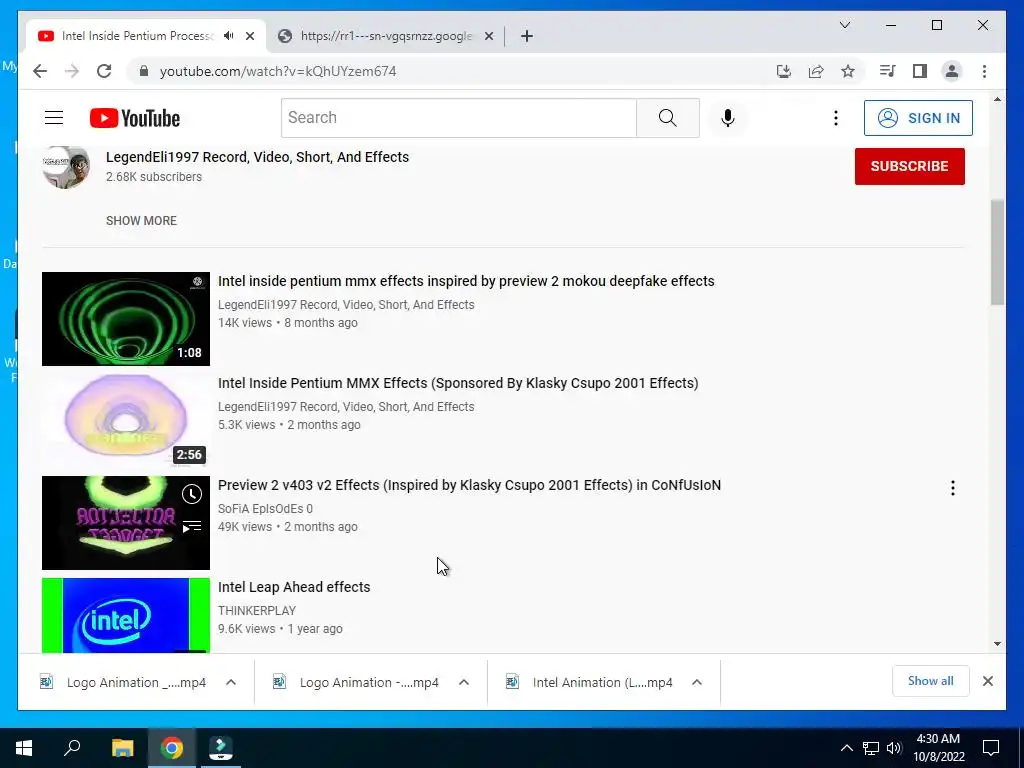Open Chrome side panel
Viewport: 1024px width, 768px height.
(920, 71)
